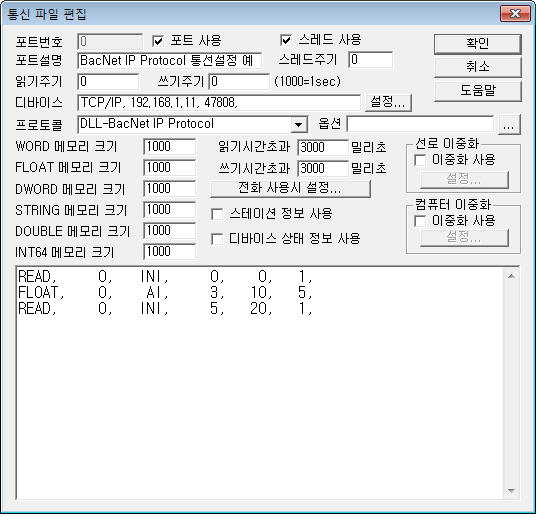536x514 pixels.
Task: Click DLL-BacNet IP Protocol combo box
Action: 192,124
